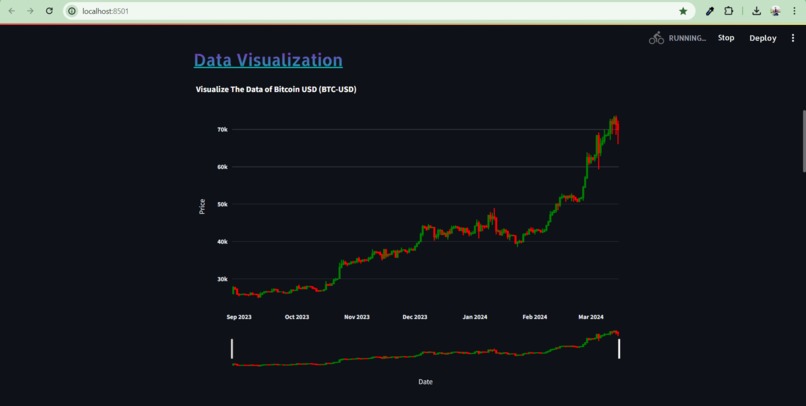This screenshot has width=806, height=406.
Task: Click the Data Visualization heading link
Action: point(268,60)
